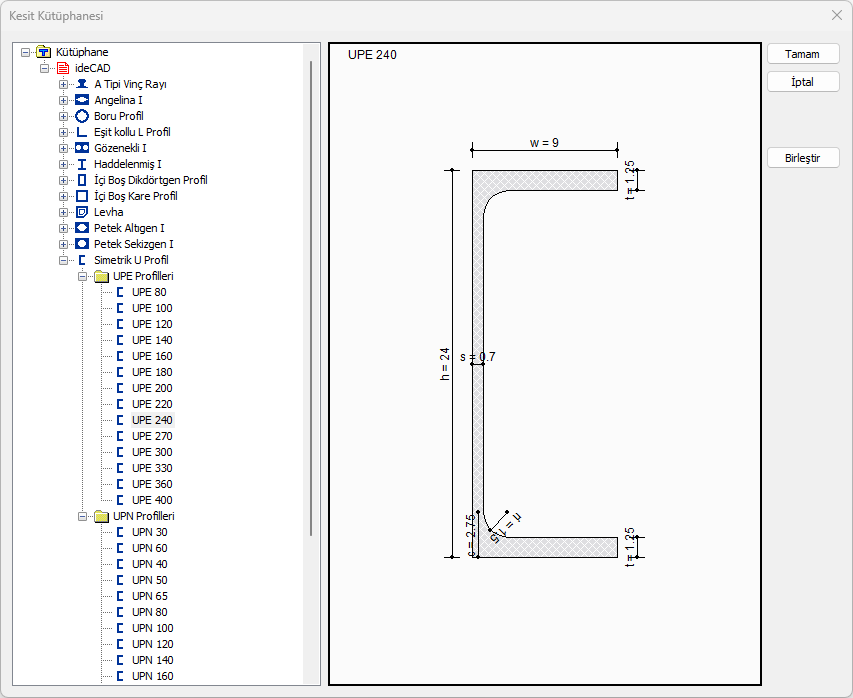
Task: Click the İçi Boş Kare Profil icon
Action: [82, 196]
